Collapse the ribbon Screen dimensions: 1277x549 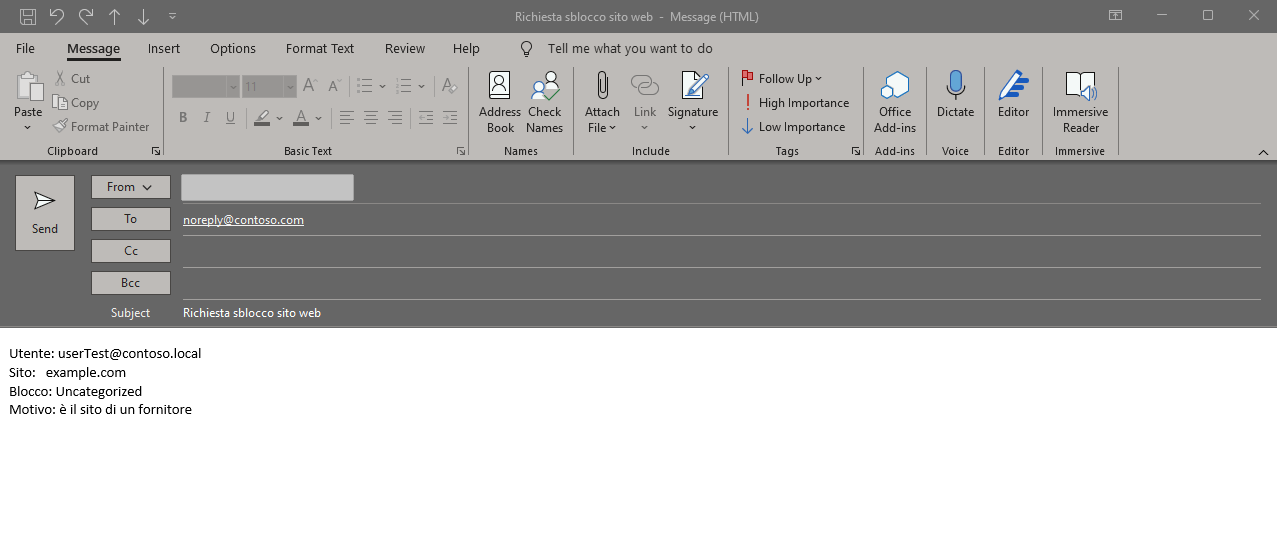tap(1263, 152)
